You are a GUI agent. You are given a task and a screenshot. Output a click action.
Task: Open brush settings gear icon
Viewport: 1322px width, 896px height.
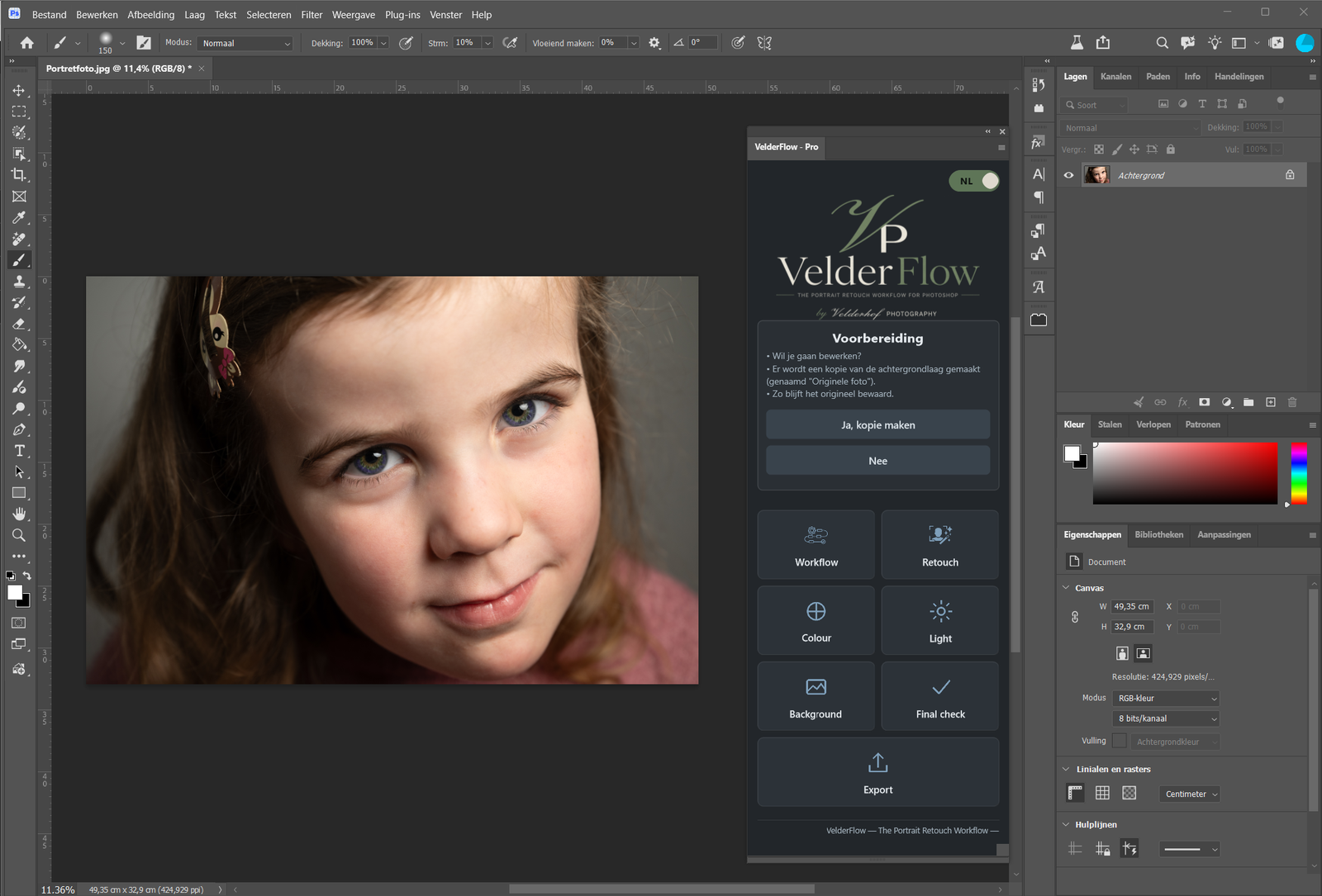654,43
